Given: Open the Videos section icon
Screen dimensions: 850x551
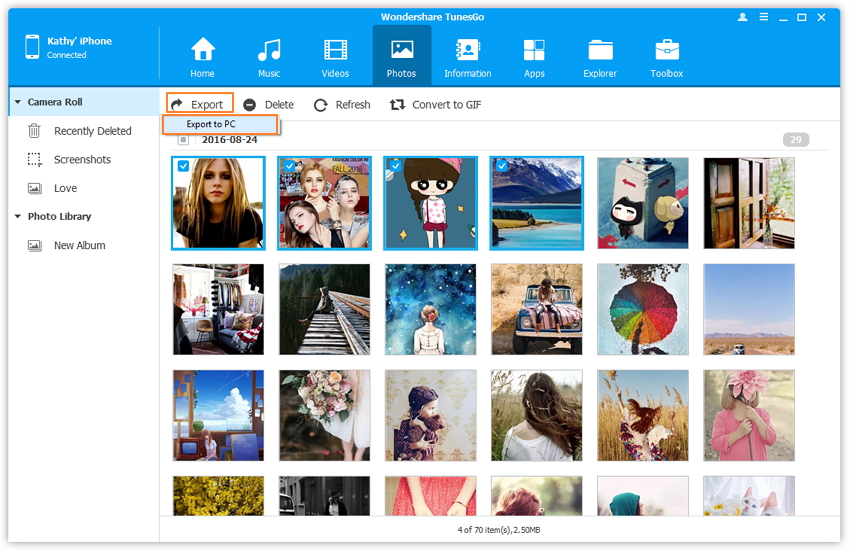Looking at the screenshot, I should [335, 50].
